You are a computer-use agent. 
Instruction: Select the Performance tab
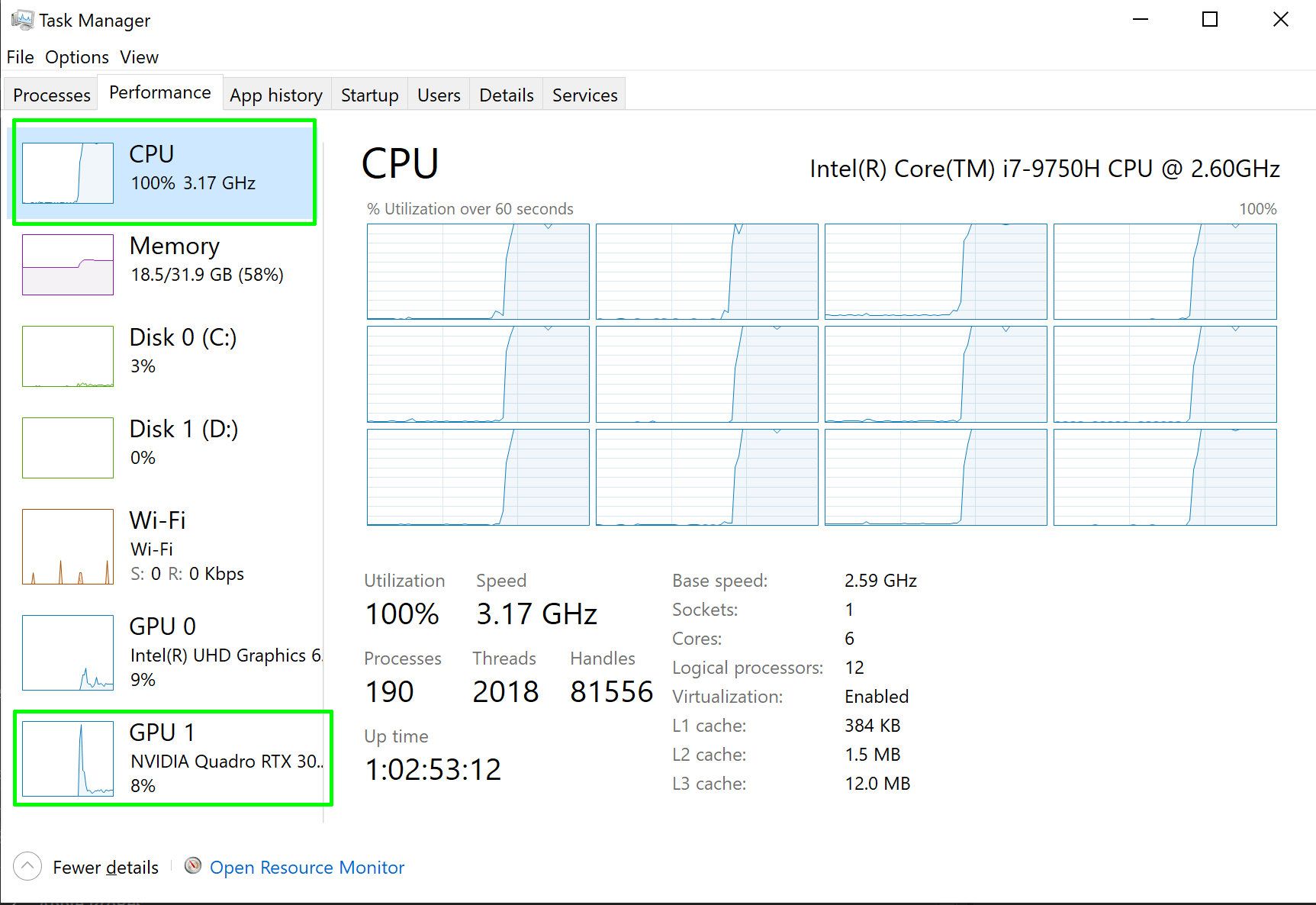tap(160, 92)
